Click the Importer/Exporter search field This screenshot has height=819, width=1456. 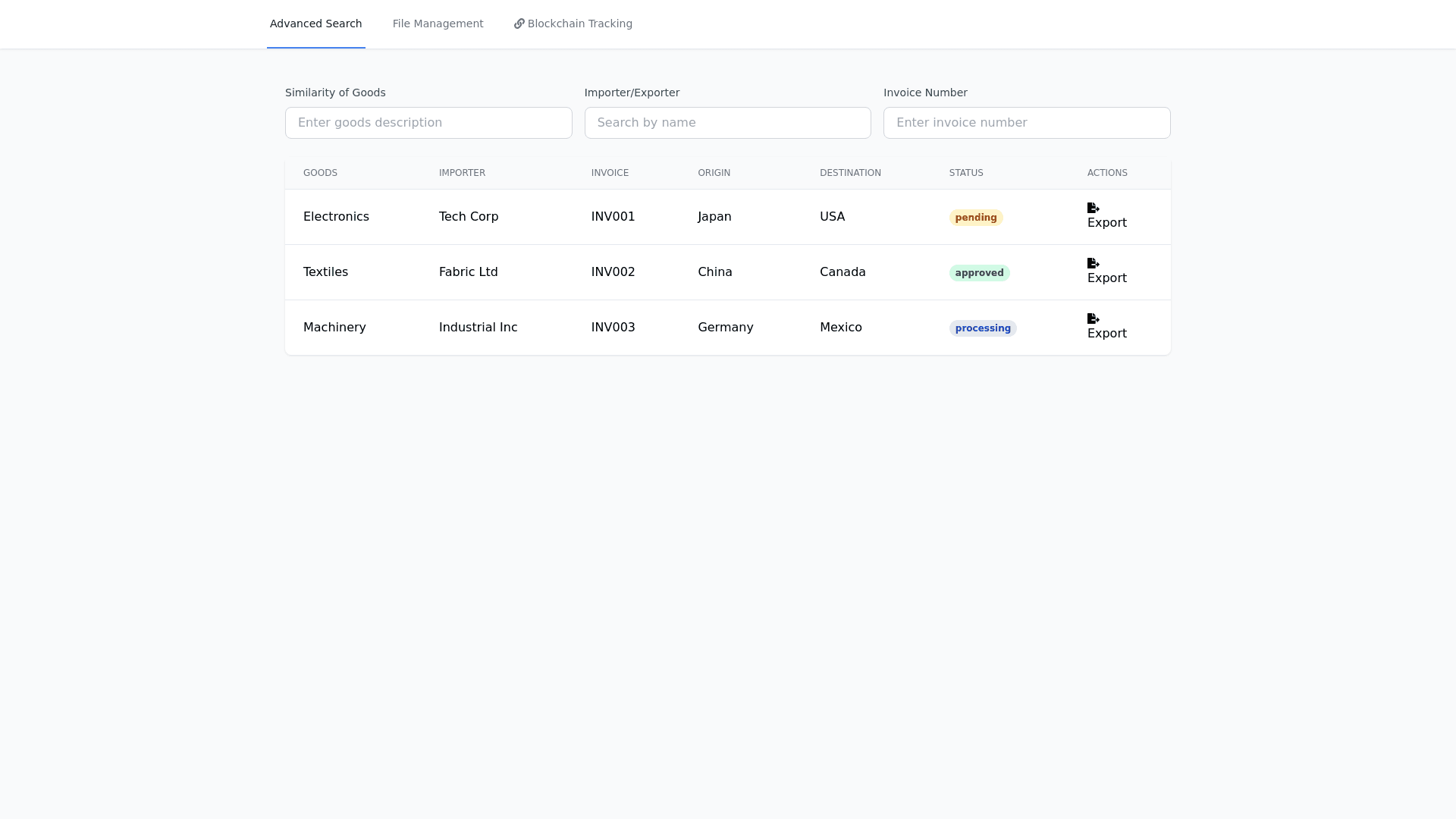(727, 123)
